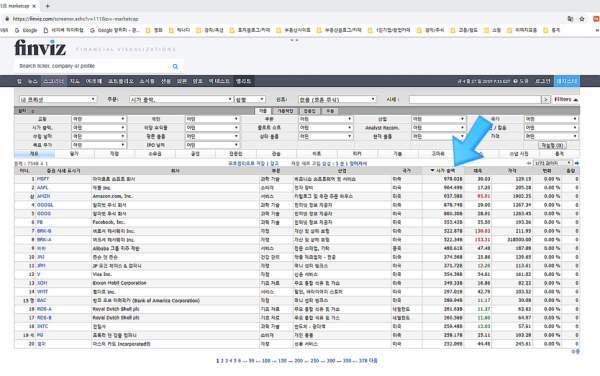The height and width of the screenshot is (376, 600).
Task: Open the INTC ticker link
Action: coord(42,326)
